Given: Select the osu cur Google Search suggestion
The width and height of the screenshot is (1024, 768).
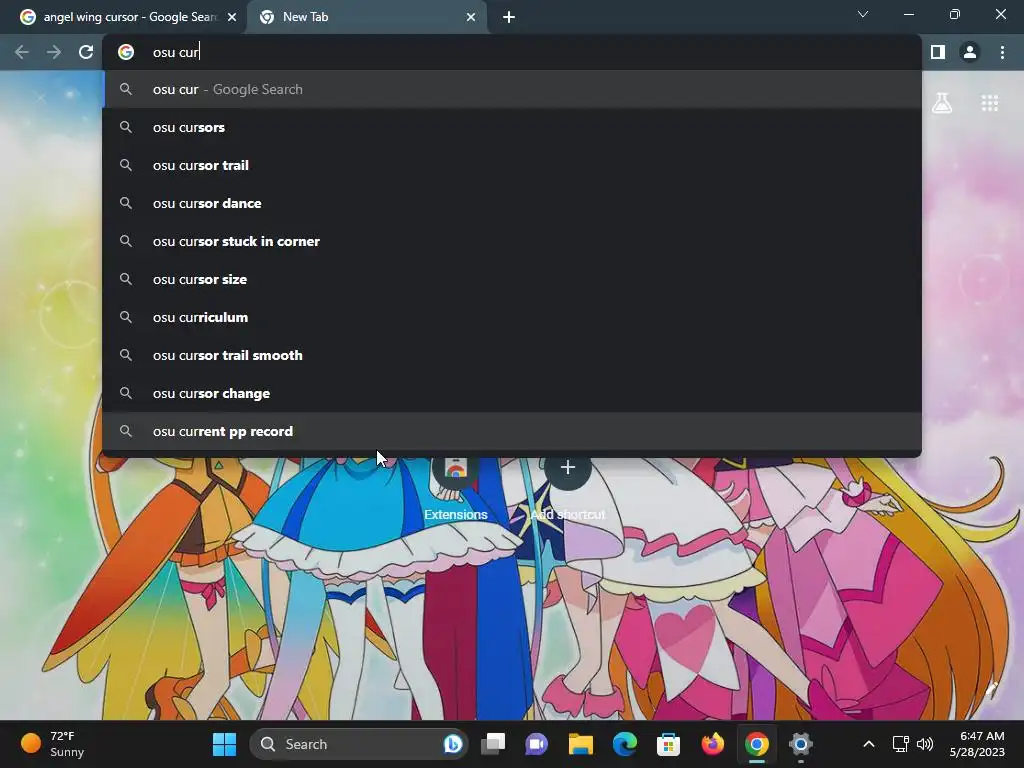Looking at the screenshot, I should pos(513,89).
